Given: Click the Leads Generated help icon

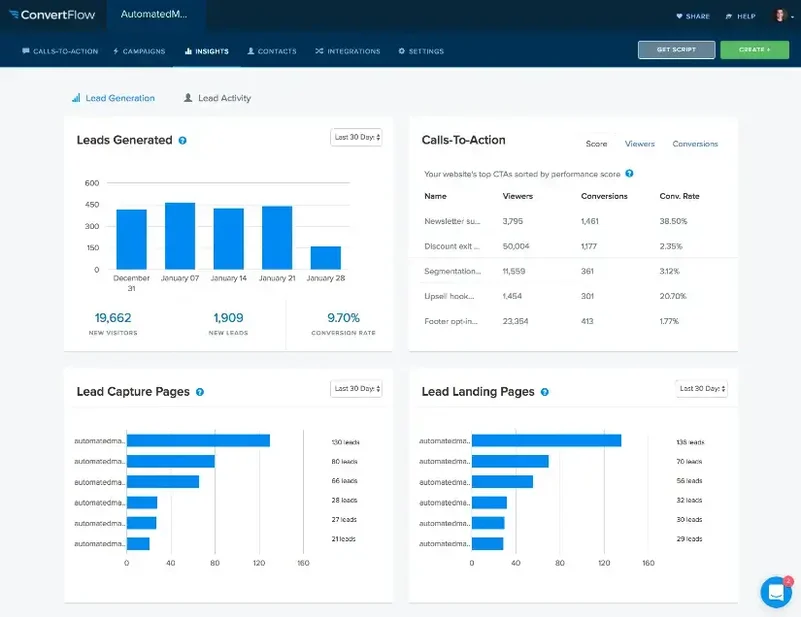Looking at the screenshot, I should (182, 141).
